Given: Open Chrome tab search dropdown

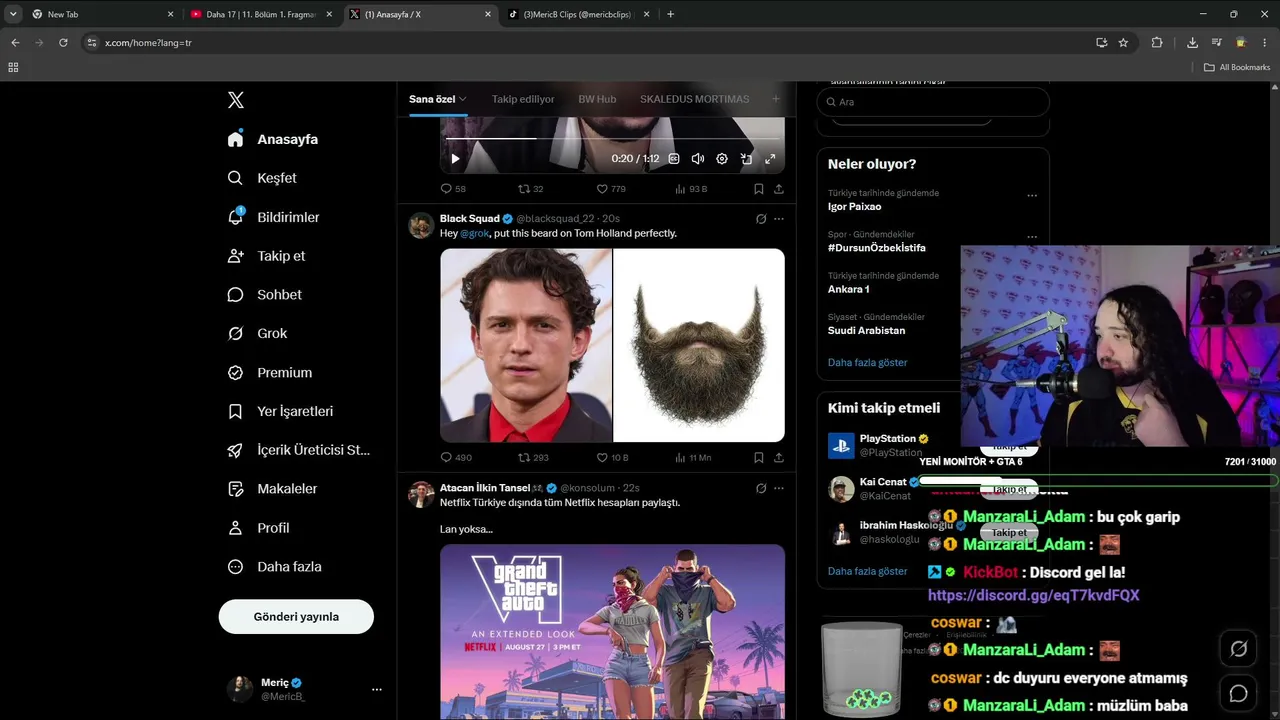Looking at the screenshot, I should point(13,14).
